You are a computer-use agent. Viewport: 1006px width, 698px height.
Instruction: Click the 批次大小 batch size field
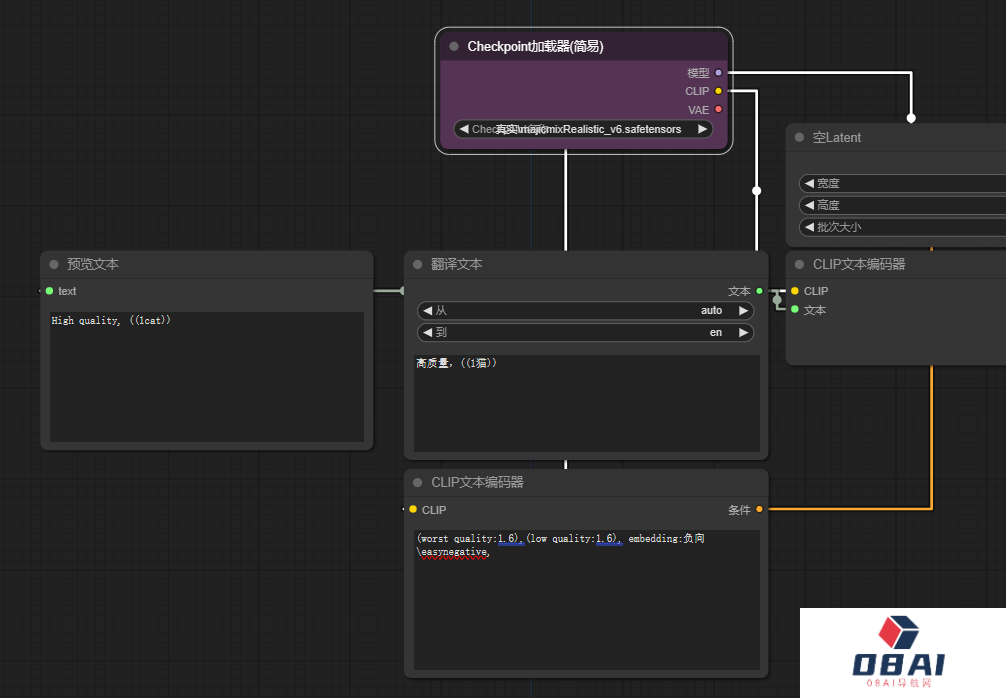coord(903,226)
